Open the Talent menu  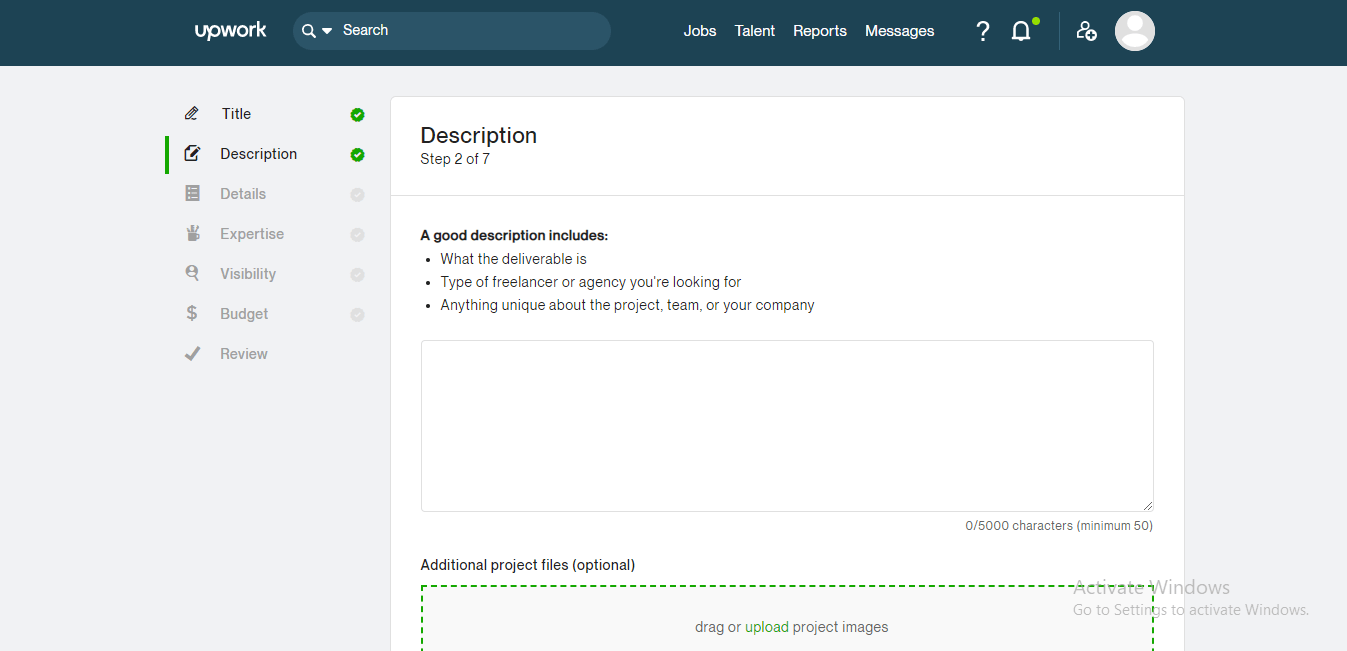pyautogui.click(x=754, y=31)
